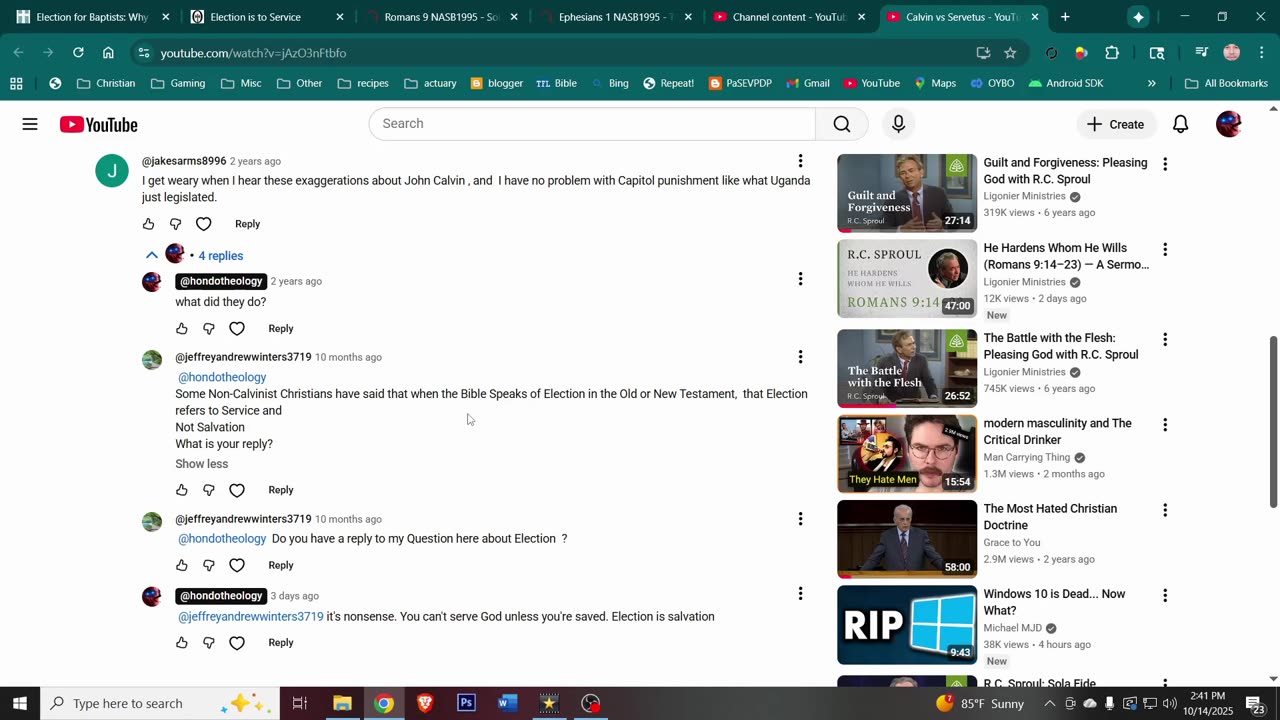The width and height of the screenshot is (1280, 720).
Task: Click the page vertical scrollbar
Action: pyautogui.click(x=1273, y=420)
